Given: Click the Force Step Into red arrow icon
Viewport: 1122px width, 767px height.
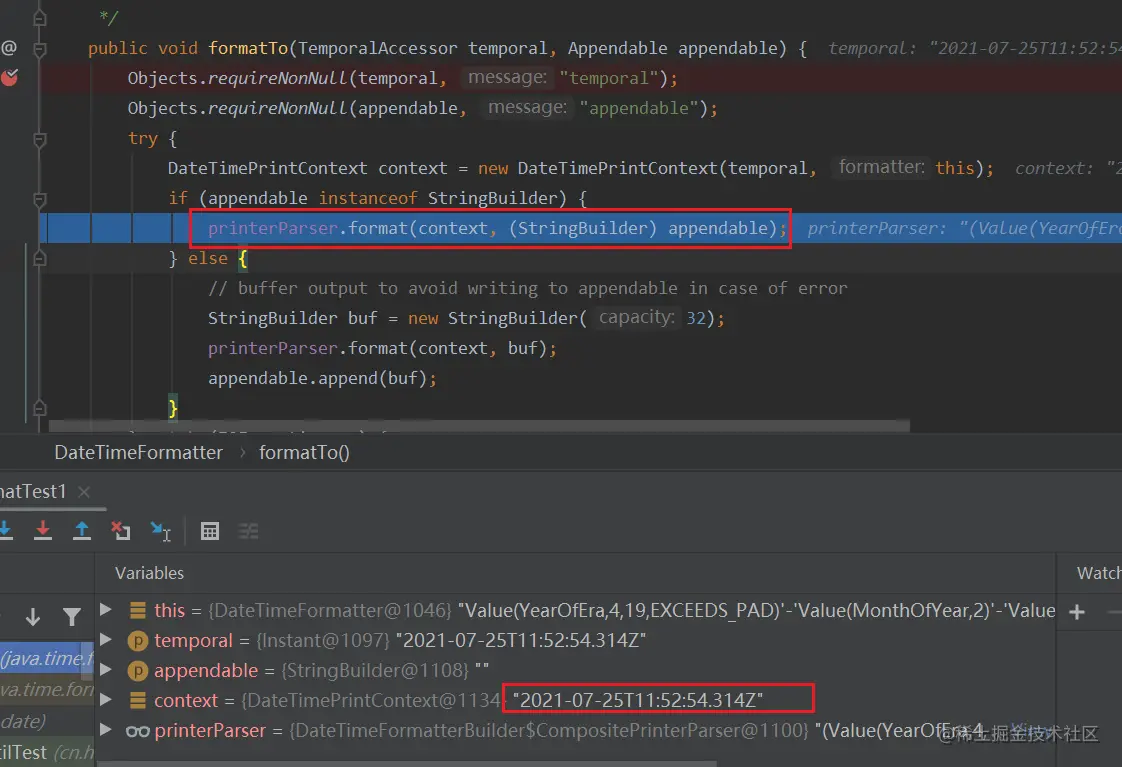Looking at the screenshot, I should (43, 530).
